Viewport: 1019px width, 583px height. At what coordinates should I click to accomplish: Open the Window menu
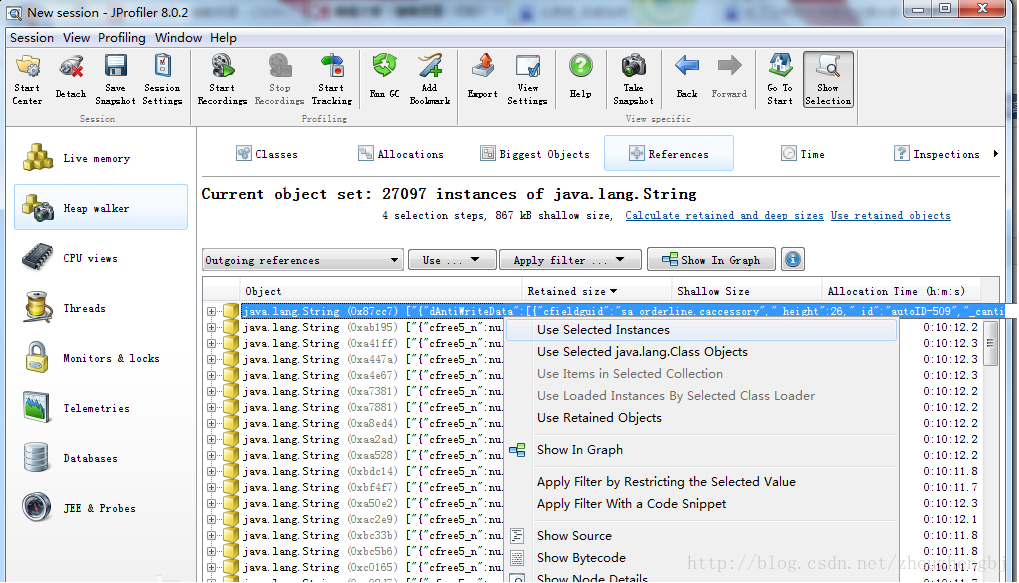[x=178, y=38]
